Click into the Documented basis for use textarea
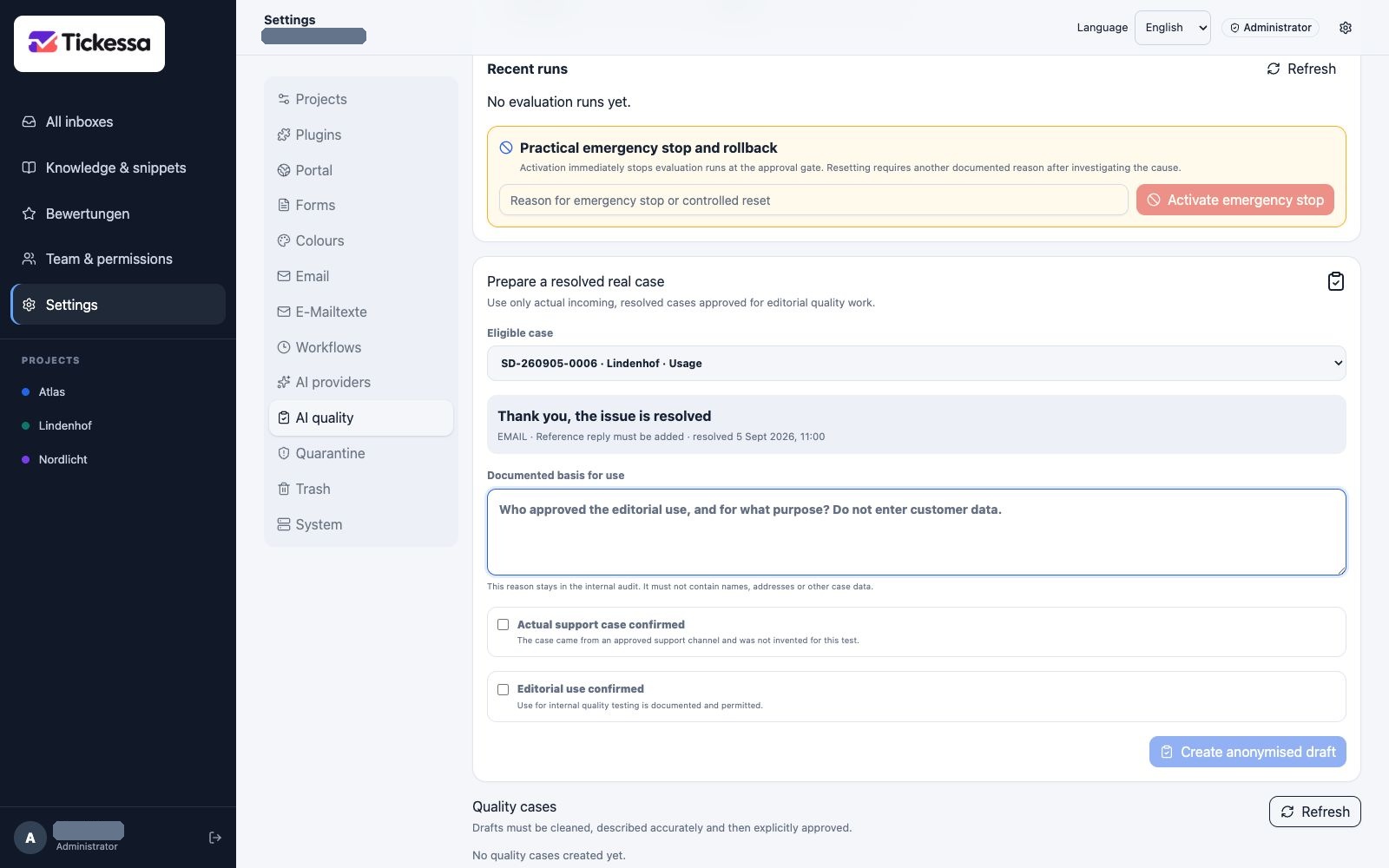1389x868 pixels. tap(916, 532)
